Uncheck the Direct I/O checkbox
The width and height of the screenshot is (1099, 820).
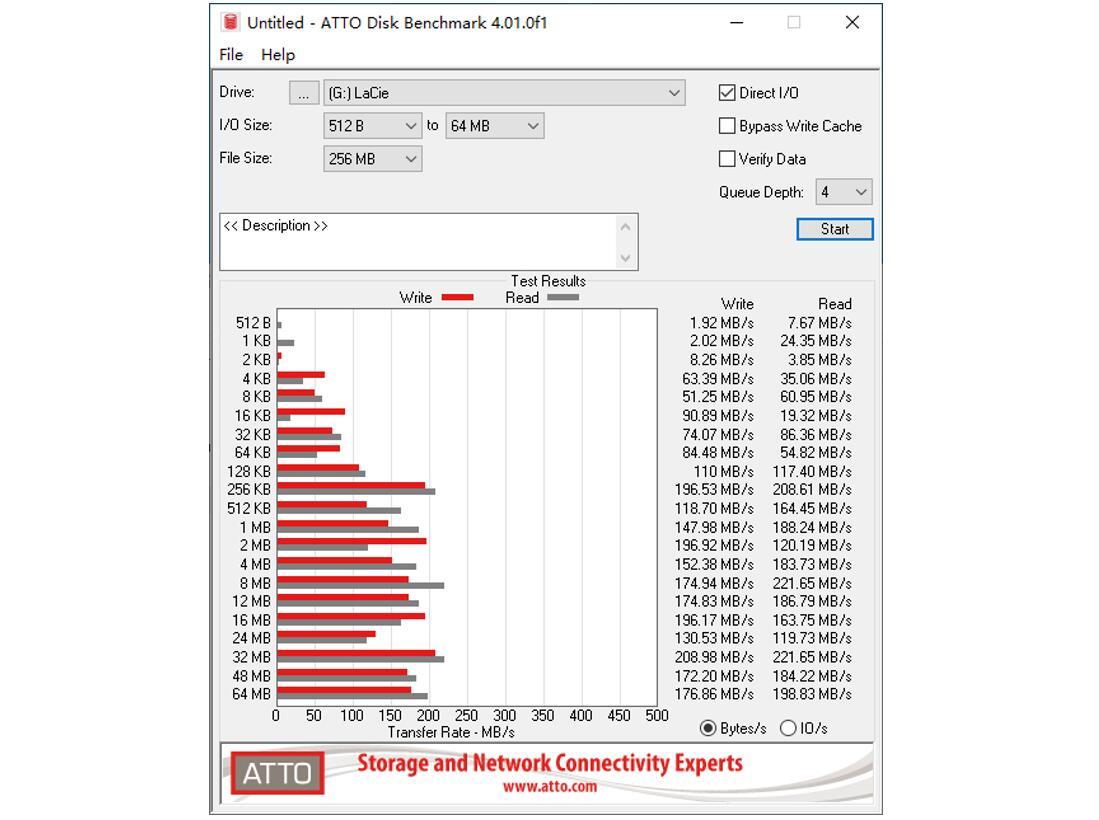click(x=727, y=93)
